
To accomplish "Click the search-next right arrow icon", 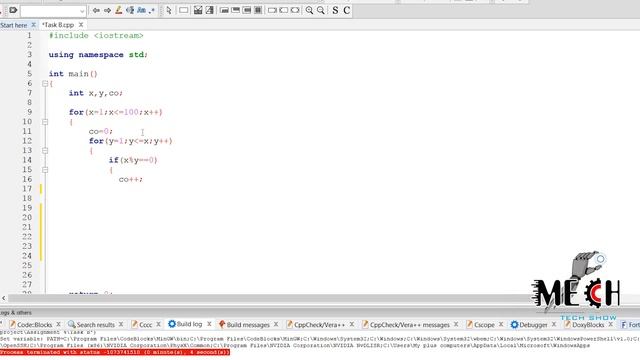I will click(x=107, y=10).
